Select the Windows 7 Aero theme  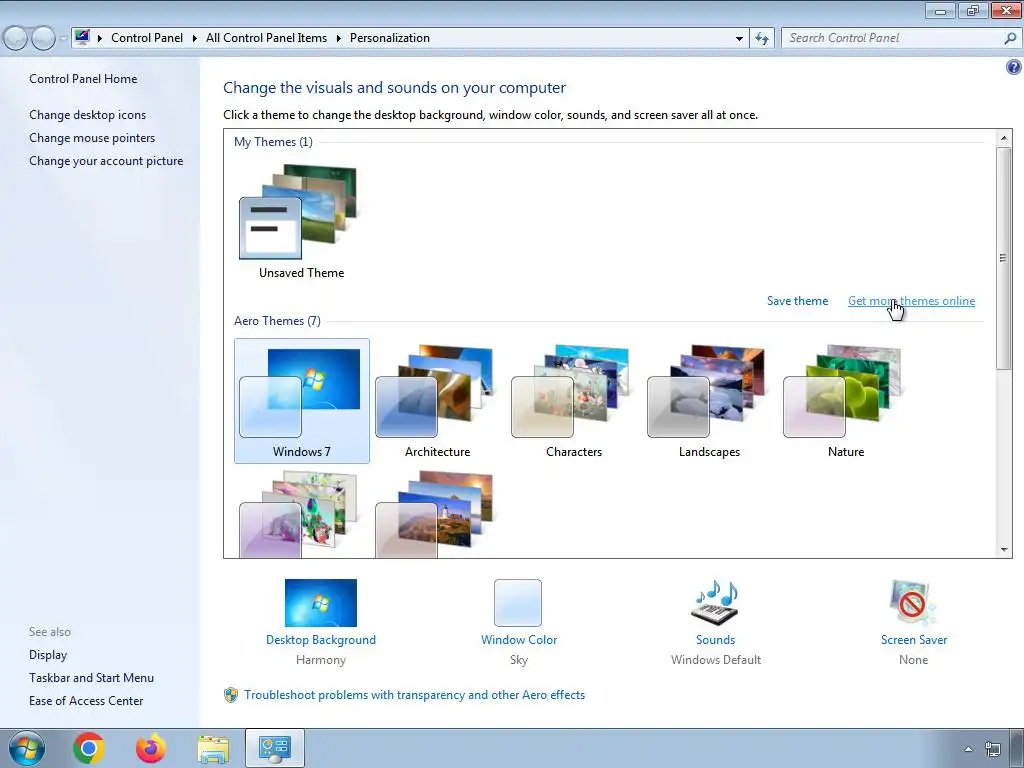[x=302, y=401]
